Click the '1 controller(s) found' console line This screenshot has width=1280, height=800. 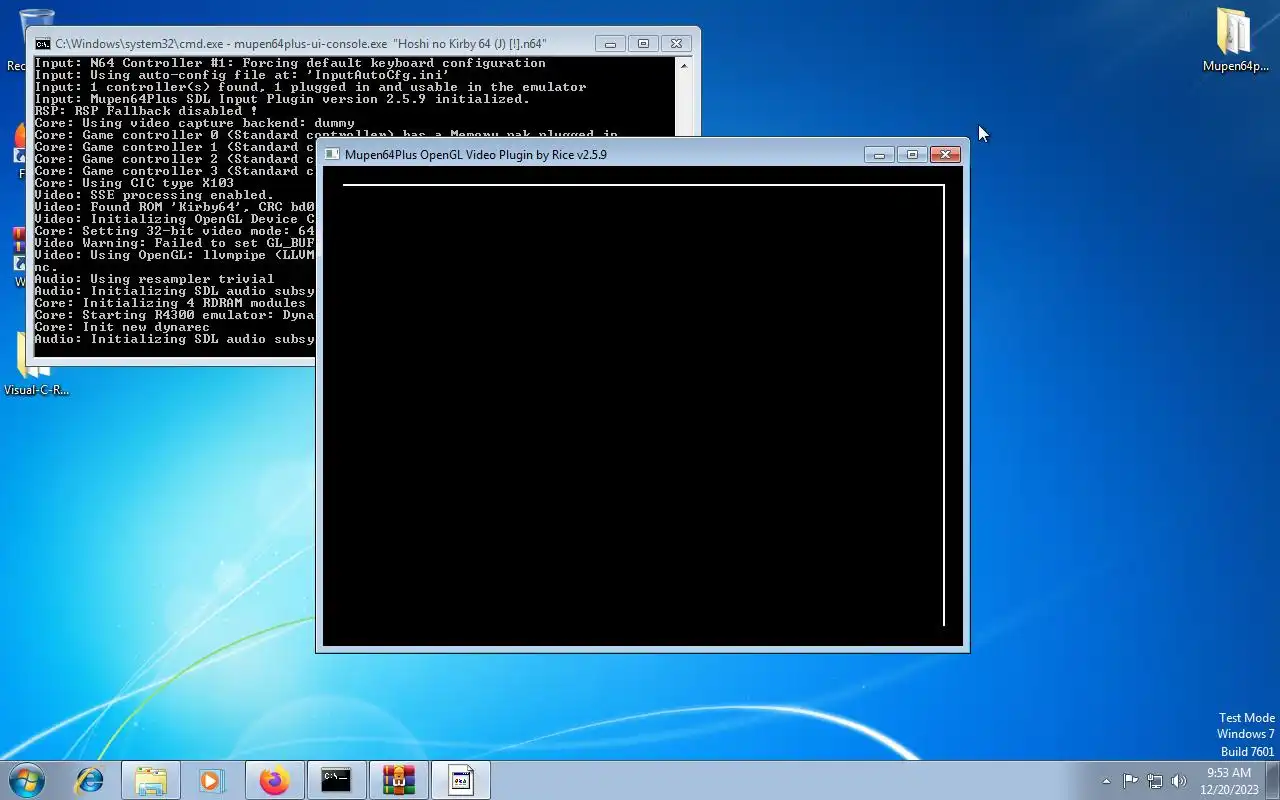(x=310, y=87)
